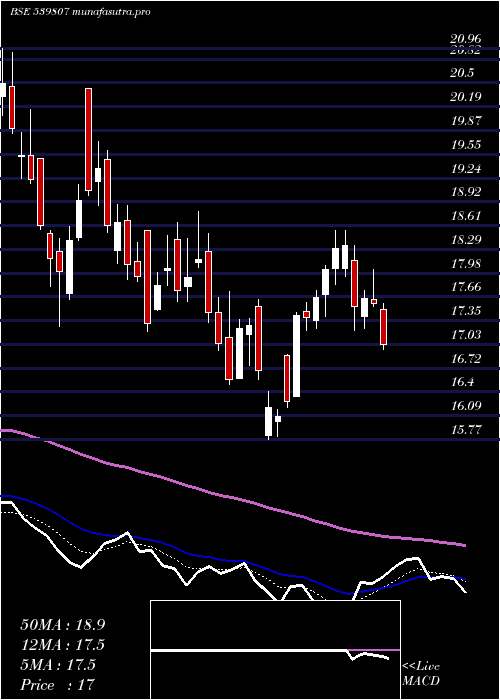Click the long white candle rising to 17.4
Image resolution: width=500 pixels, height=700 pixels.
(x=296, y=355)
